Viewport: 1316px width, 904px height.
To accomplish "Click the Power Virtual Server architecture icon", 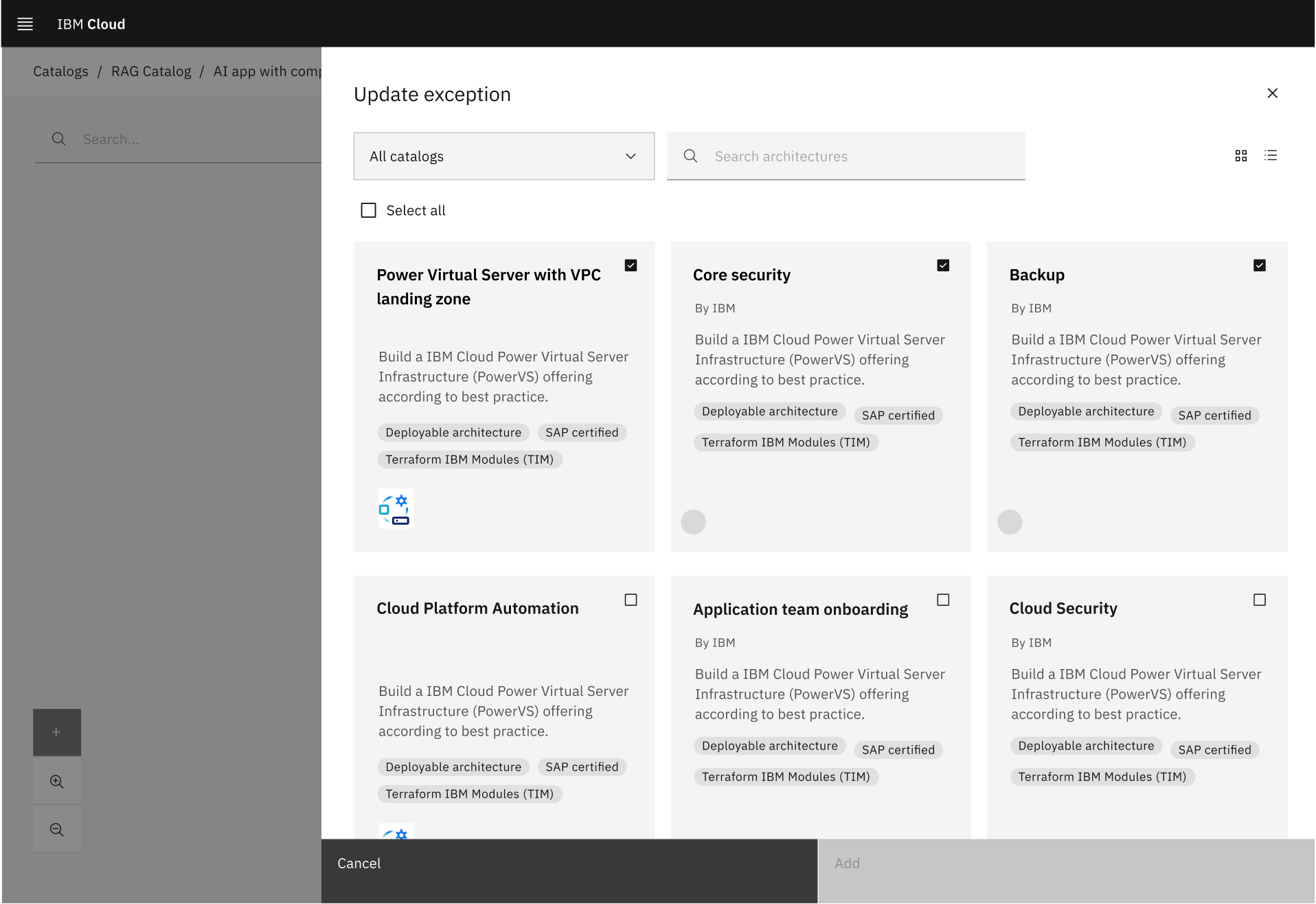I will (x=396, y=509).
